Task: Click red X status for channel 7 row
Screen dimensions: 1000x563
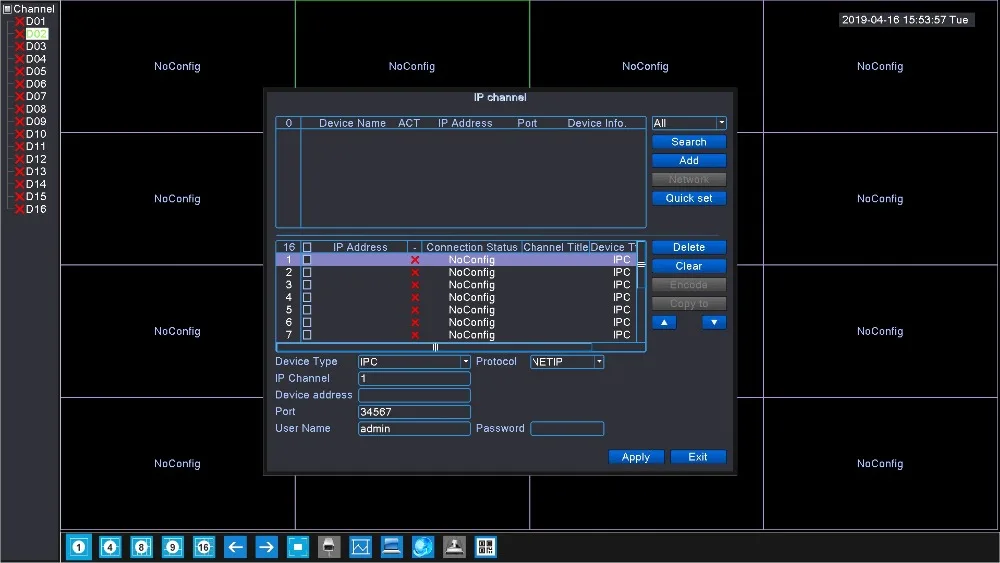Action: coord(415,335)
